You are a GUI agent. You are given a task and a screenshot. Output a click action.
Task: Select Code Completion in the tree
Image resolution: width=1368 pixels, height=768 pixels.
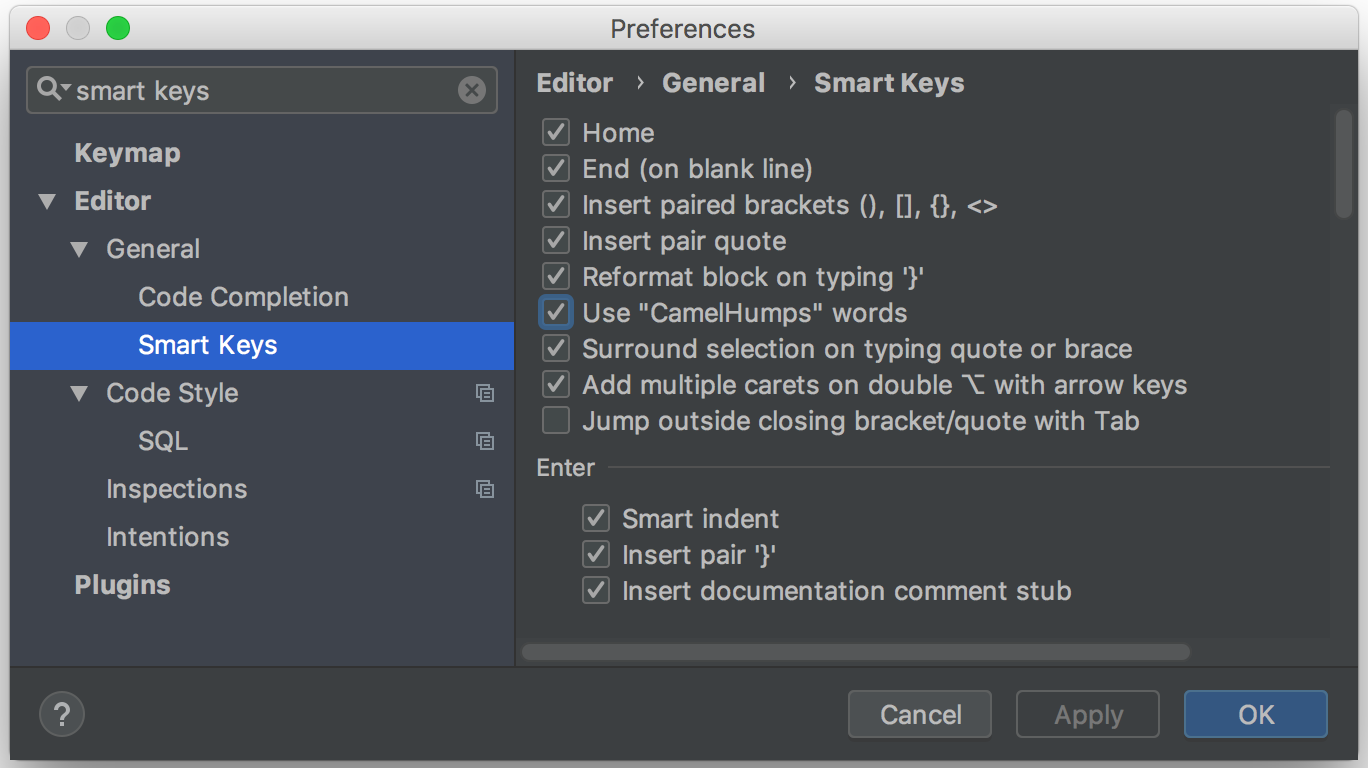(x=243, y=297)
